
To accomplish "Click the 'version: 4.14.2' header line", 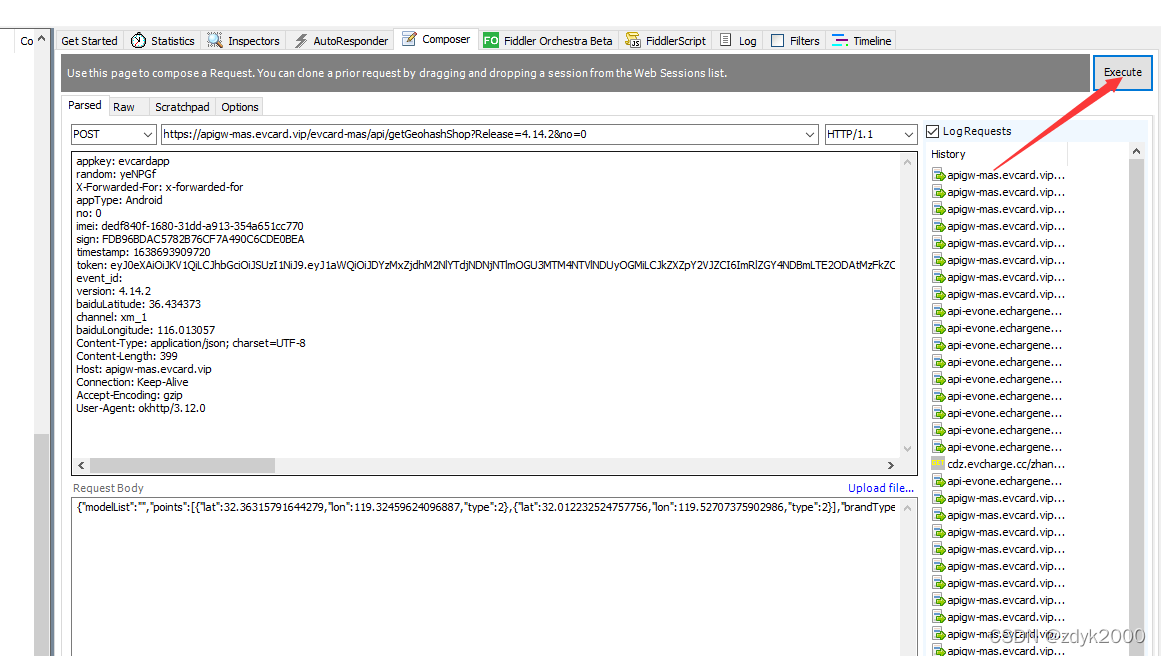I will (x=113, y=291).
